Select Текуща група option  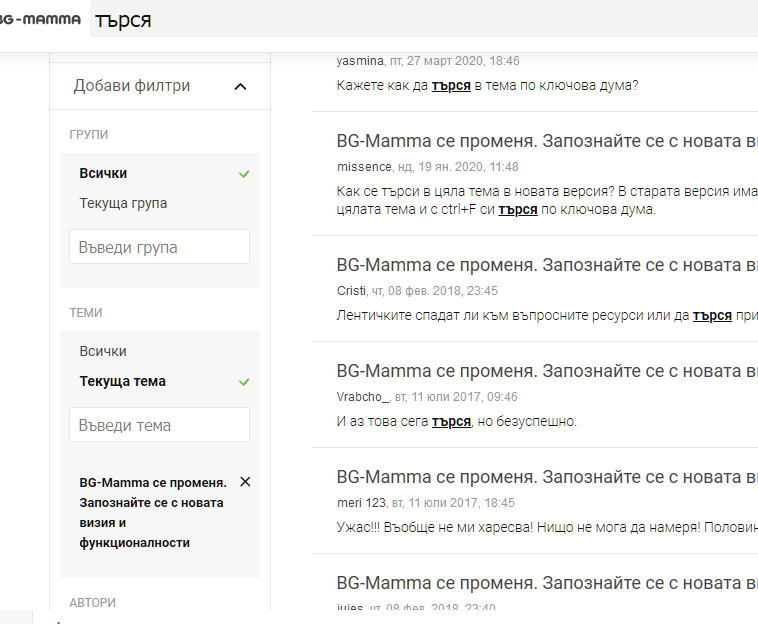[x=124, y=203]
